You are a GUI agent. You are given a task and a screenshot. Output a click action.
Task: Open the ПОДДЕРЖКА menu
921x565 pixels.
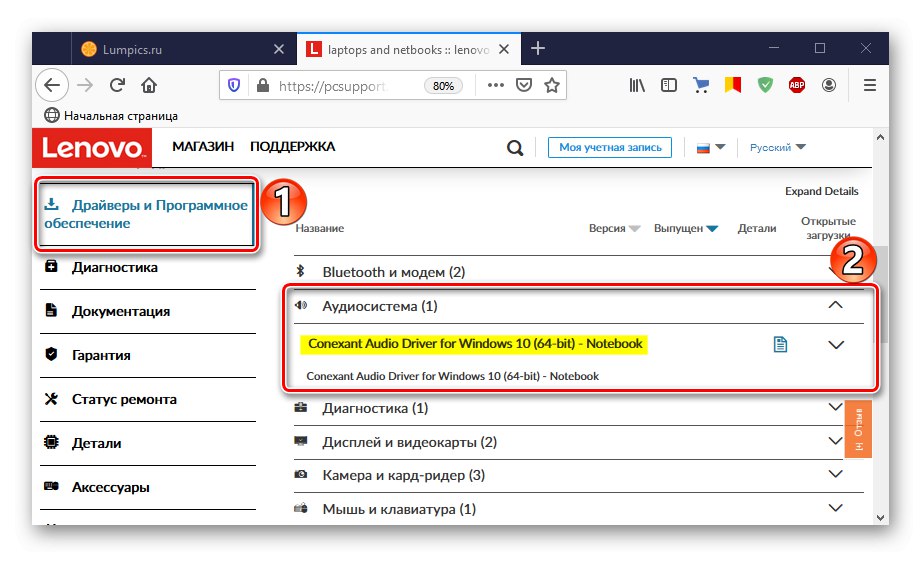[293, 147]
